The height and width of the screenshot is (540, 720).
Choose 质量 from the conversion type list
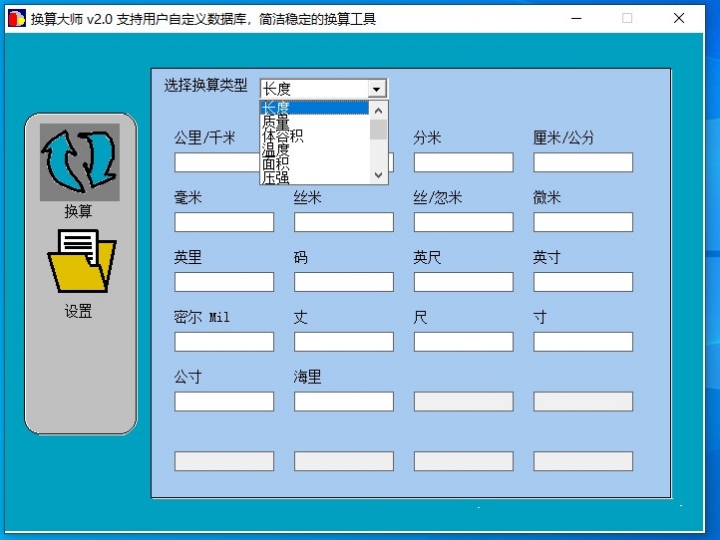click(x=314, y=122)
